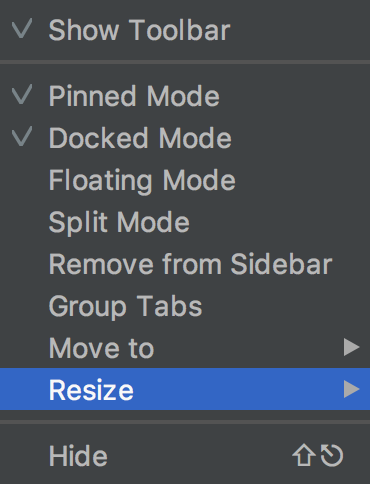
Task: Open the highlighted Resize submenu
Action: pos(185,389)
